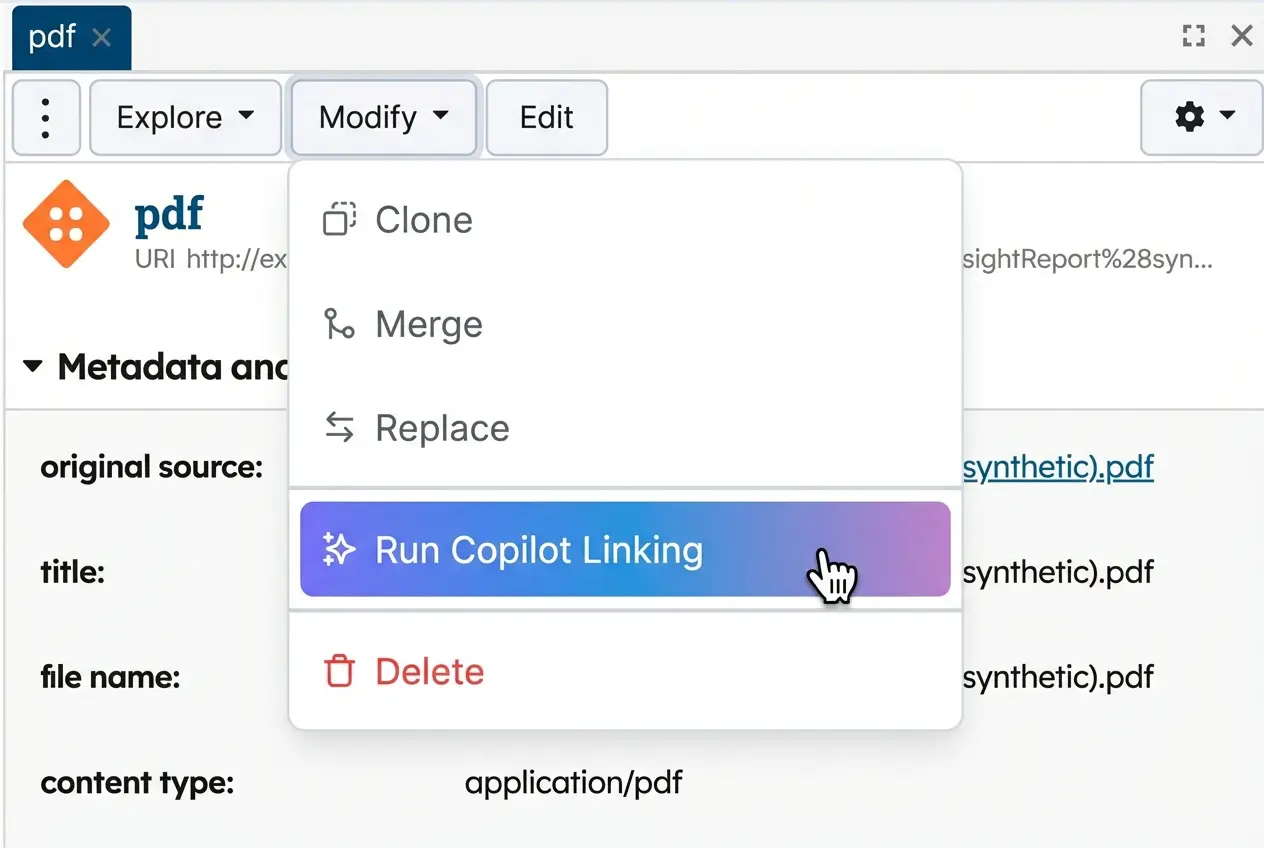Screen dimensions: 1264x848
Task: Click the Replace arrows icon
Action: click(339, 428)
